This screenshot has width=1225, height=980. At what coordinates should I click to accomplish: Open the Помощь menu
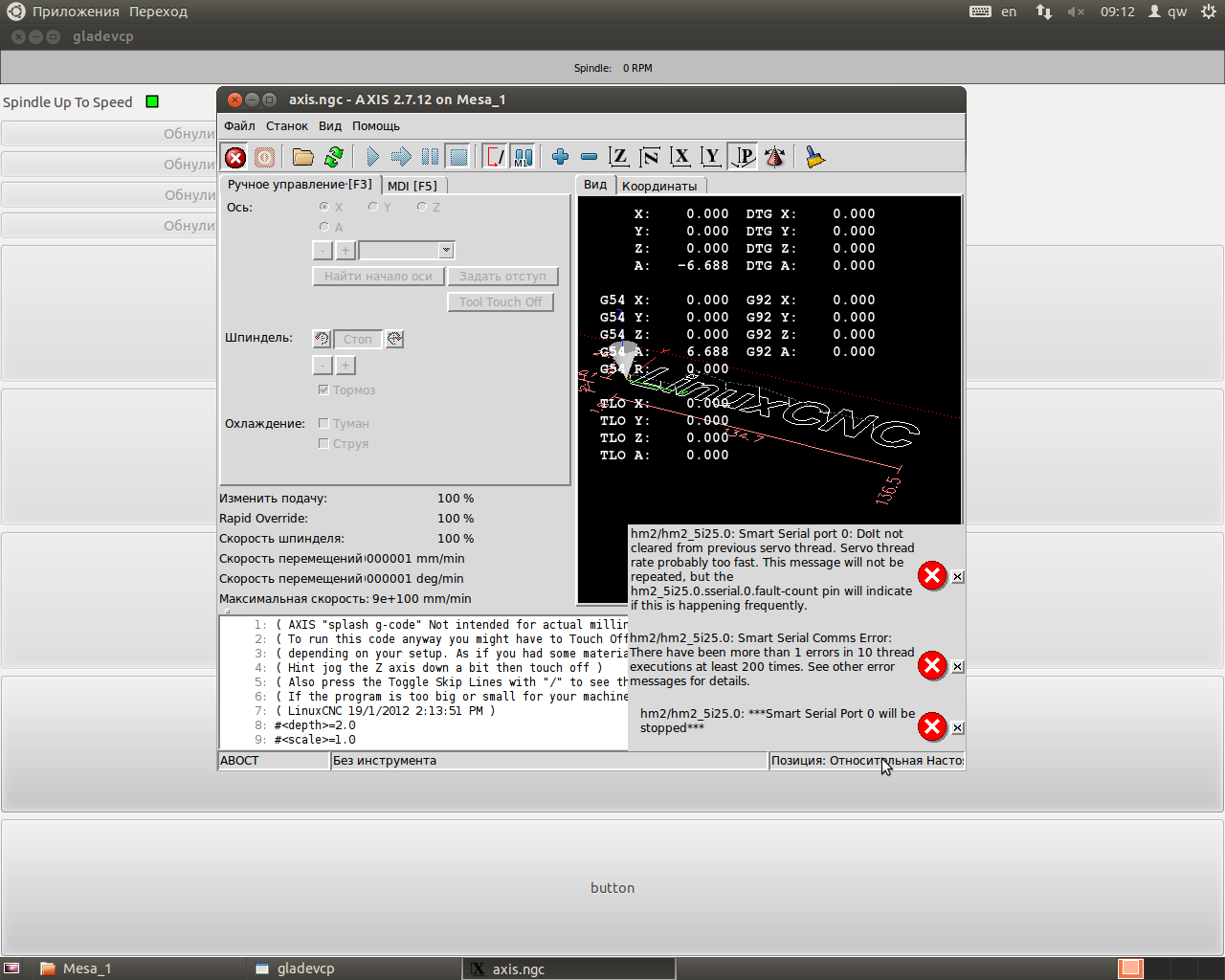[x=376, y=126]
